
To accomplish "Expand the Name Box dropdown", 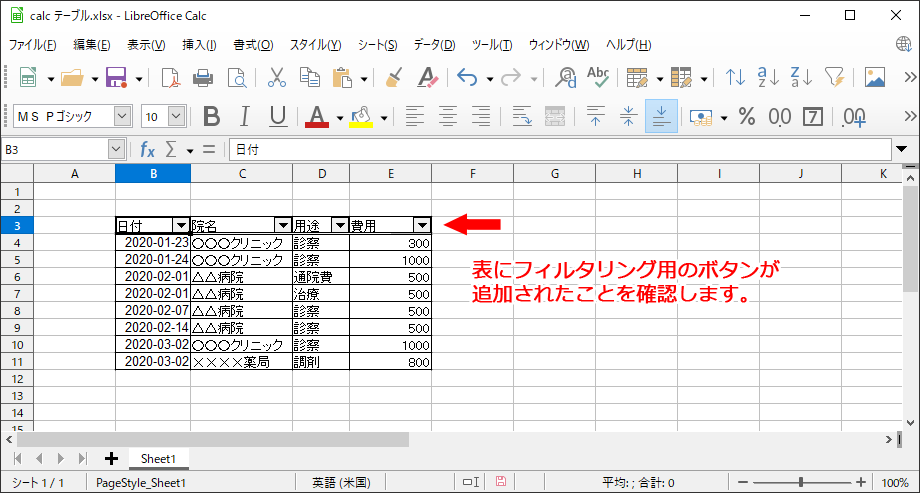I will (x=117, y=150).
